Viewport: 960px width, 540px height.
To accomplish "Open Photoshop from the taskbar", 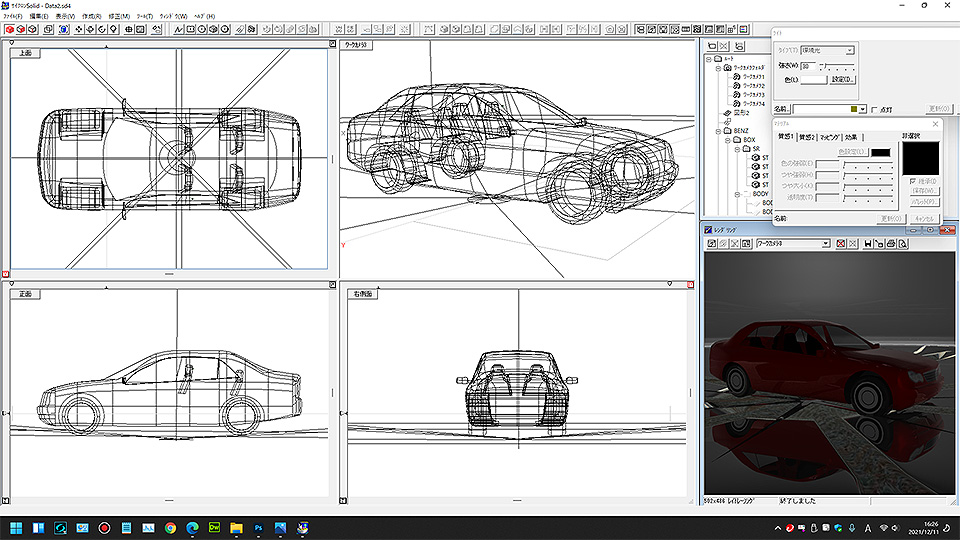I will pos(259,527).
